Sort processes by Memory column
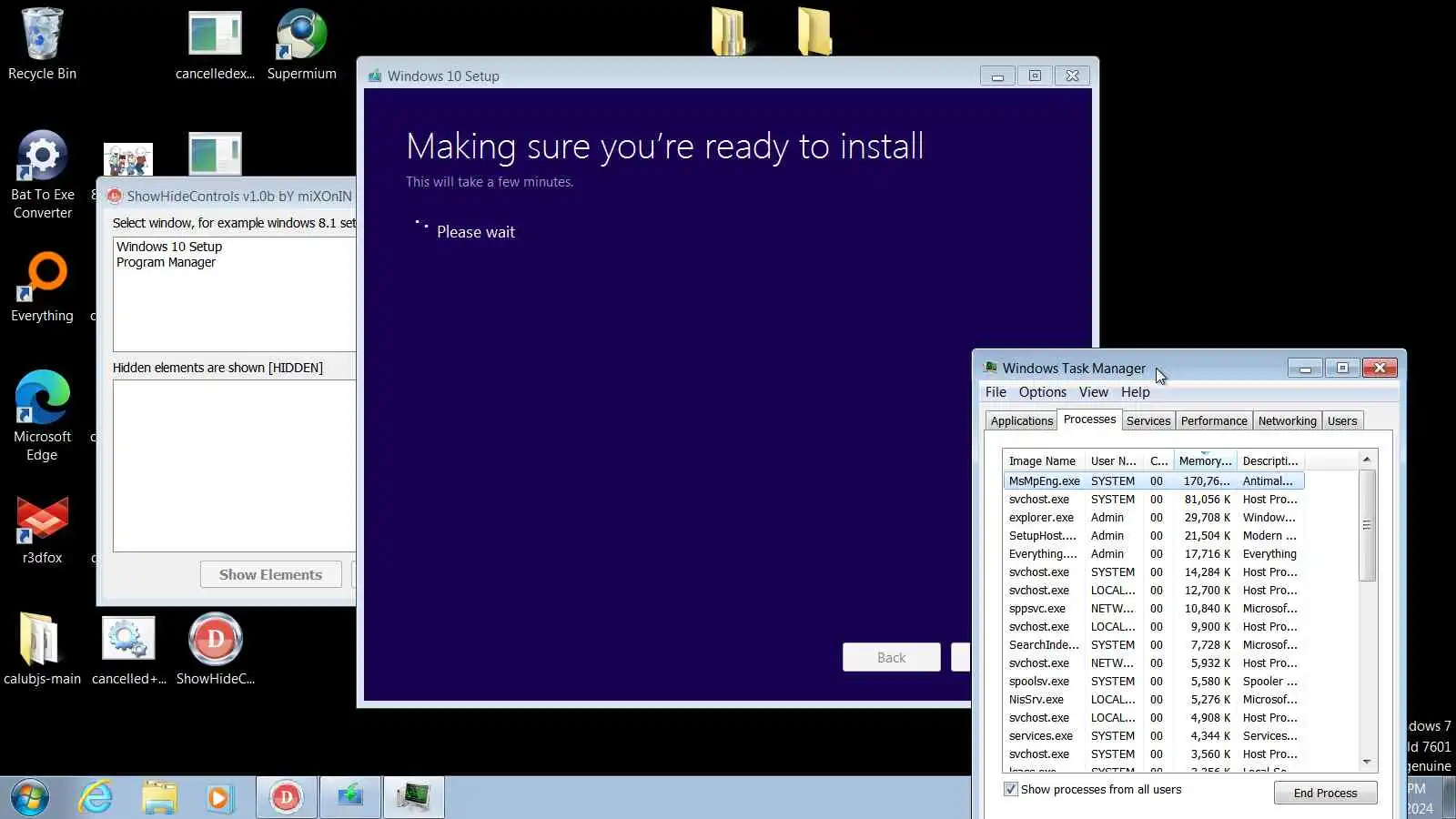1456x819 pixels. click(1205, 460)
